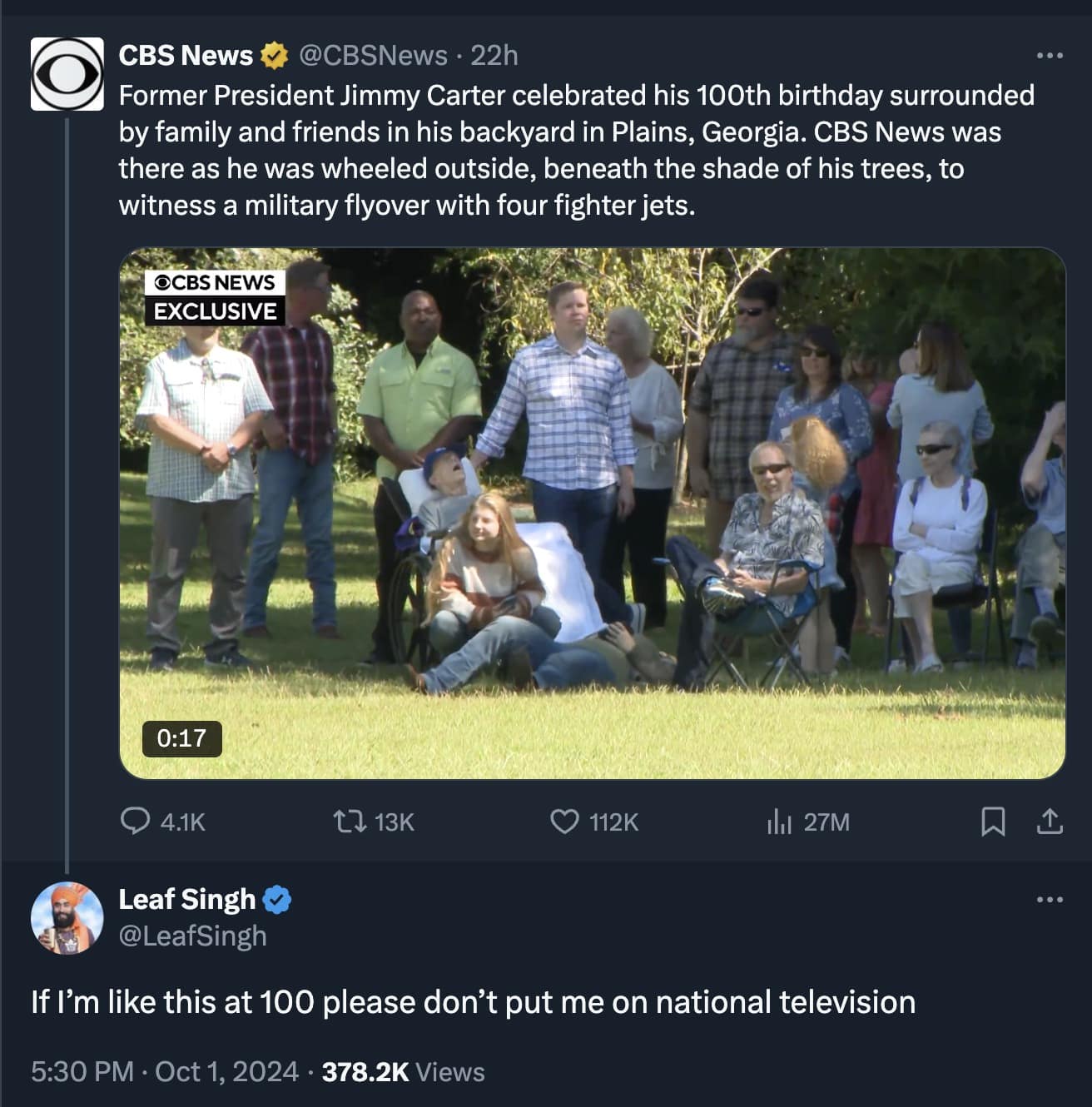This screenshot has width=1092, height=1107.
Task: Open view analytics icon showing 27M
Action: (779, 822)
